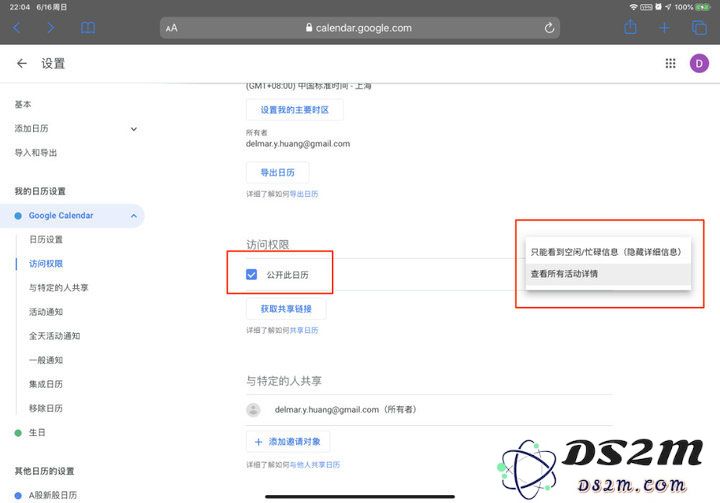Choose 查看所有活动详情 in the dropdown
This screenshot has height=503, width=720.
click(x=608, y=274)
